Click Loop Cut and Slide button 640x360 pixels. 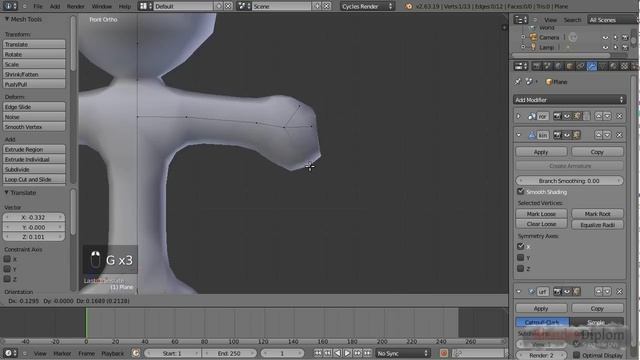pyautogui.click(x=34, y=179)
